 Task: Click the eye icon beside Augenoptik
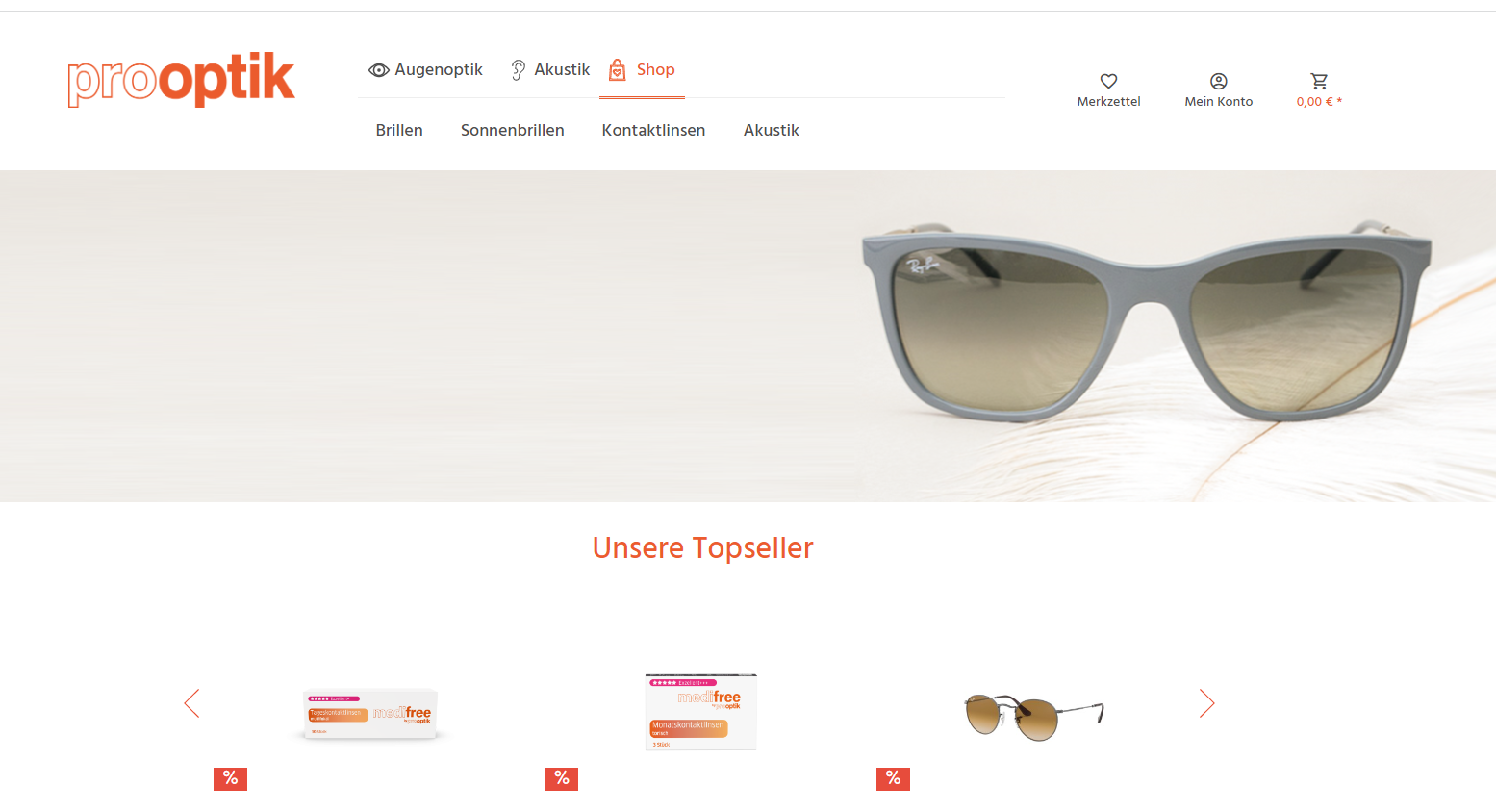(379, 70)
